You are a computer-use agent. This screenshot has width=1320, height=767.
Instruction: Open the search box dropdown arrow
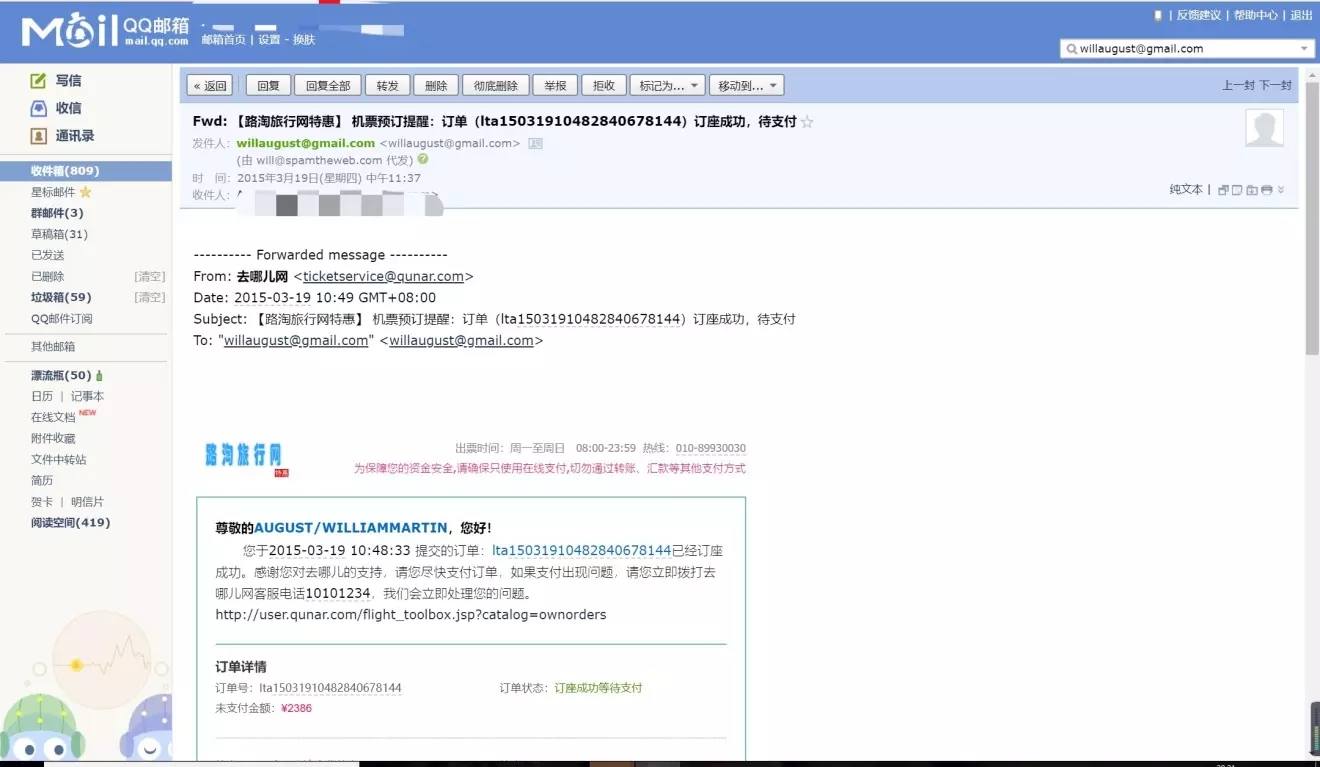pyautogui.click(x=1305, y=48)
